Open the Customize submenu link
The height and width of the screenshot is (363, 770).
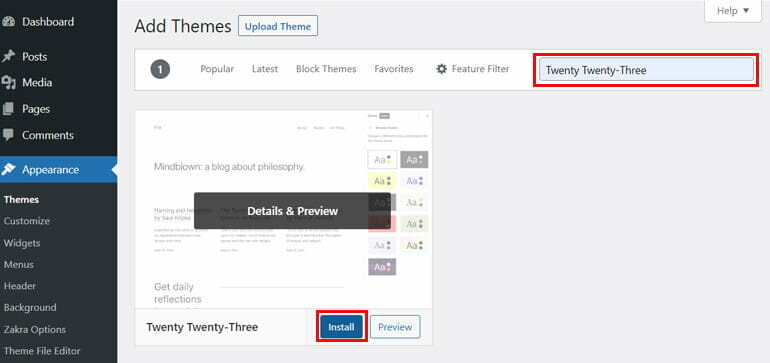coord(27,221)
